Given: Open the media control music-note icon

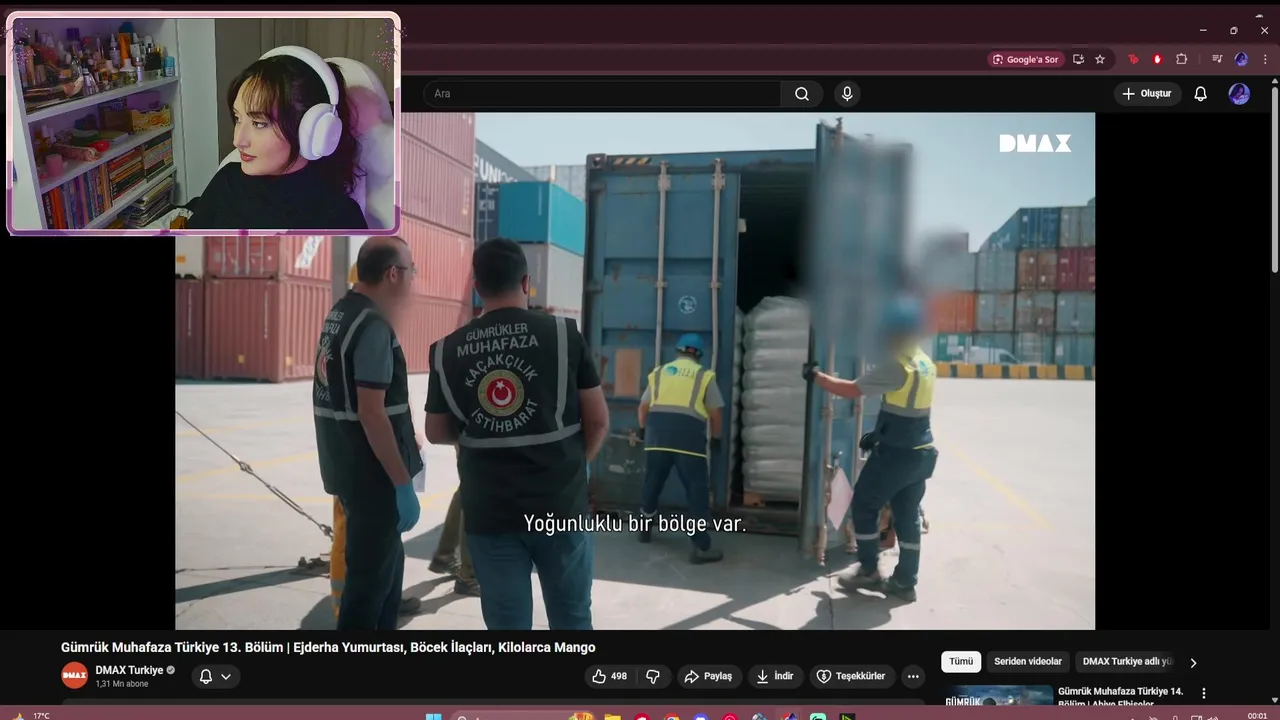Looking at the screenshot, I should point(1217,59).
